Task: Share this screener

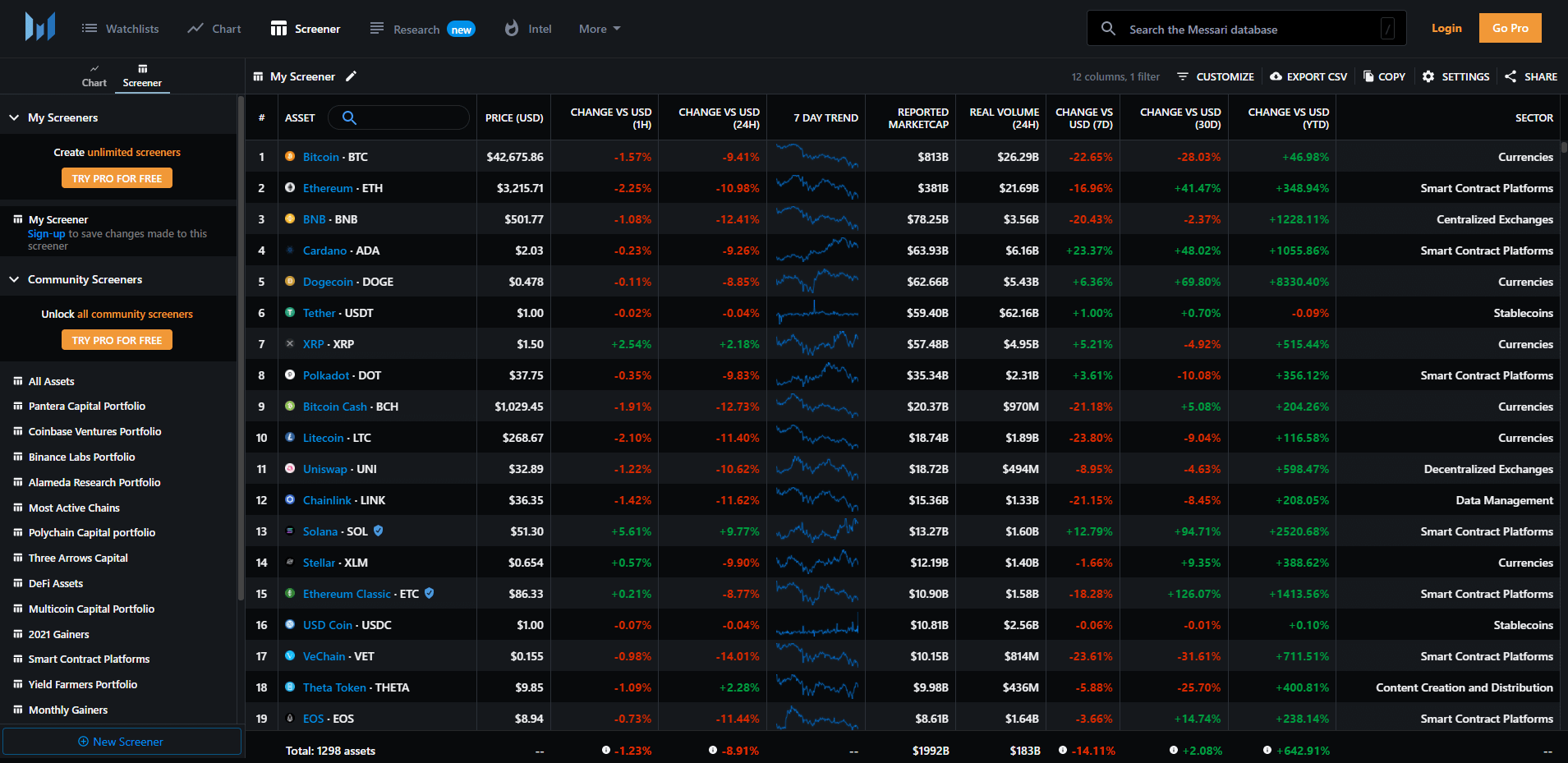Action: pyautogui.click(x=1531, y=76)
